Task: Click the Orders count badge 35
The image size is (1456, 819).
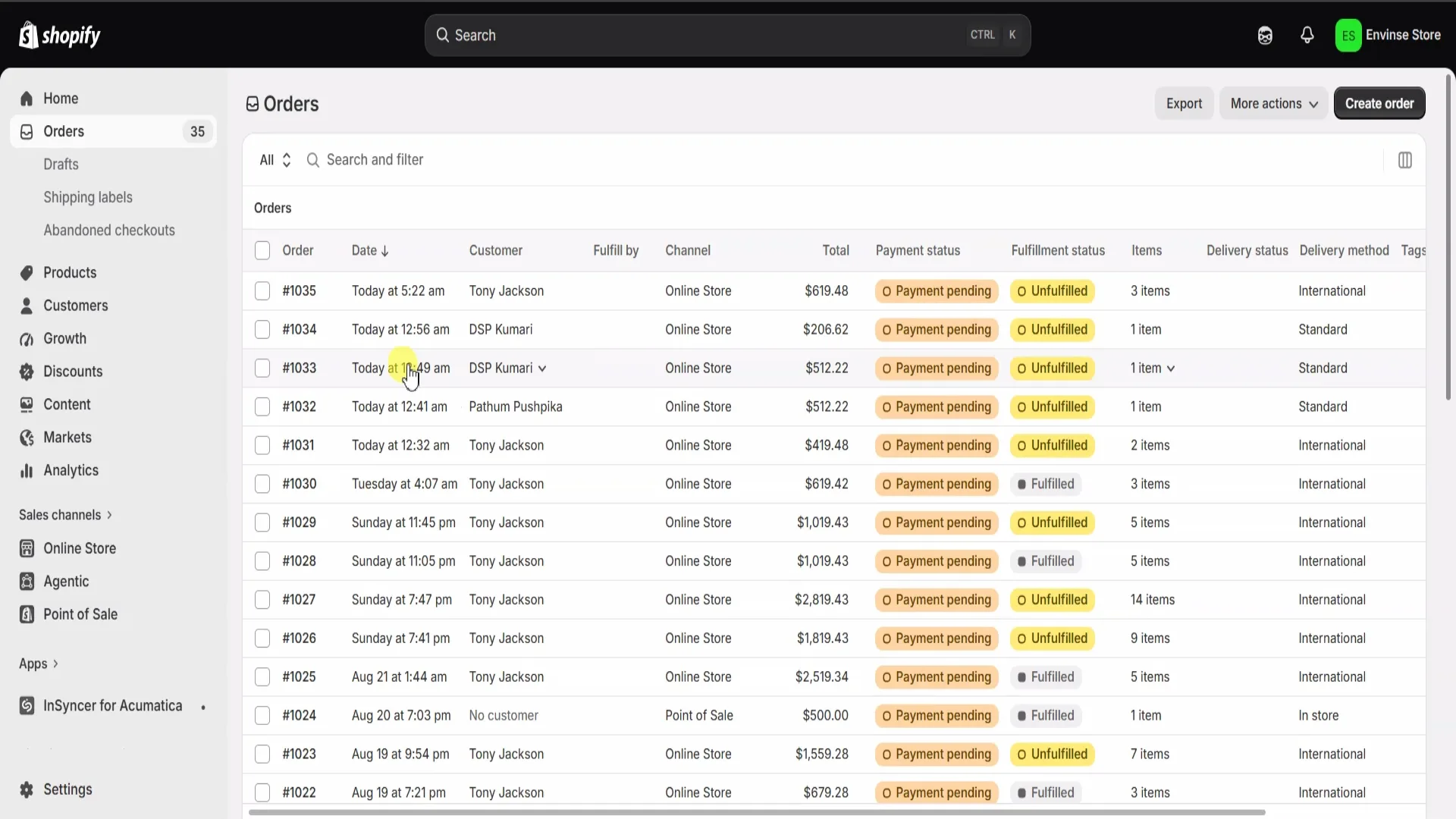Action: 197,132
